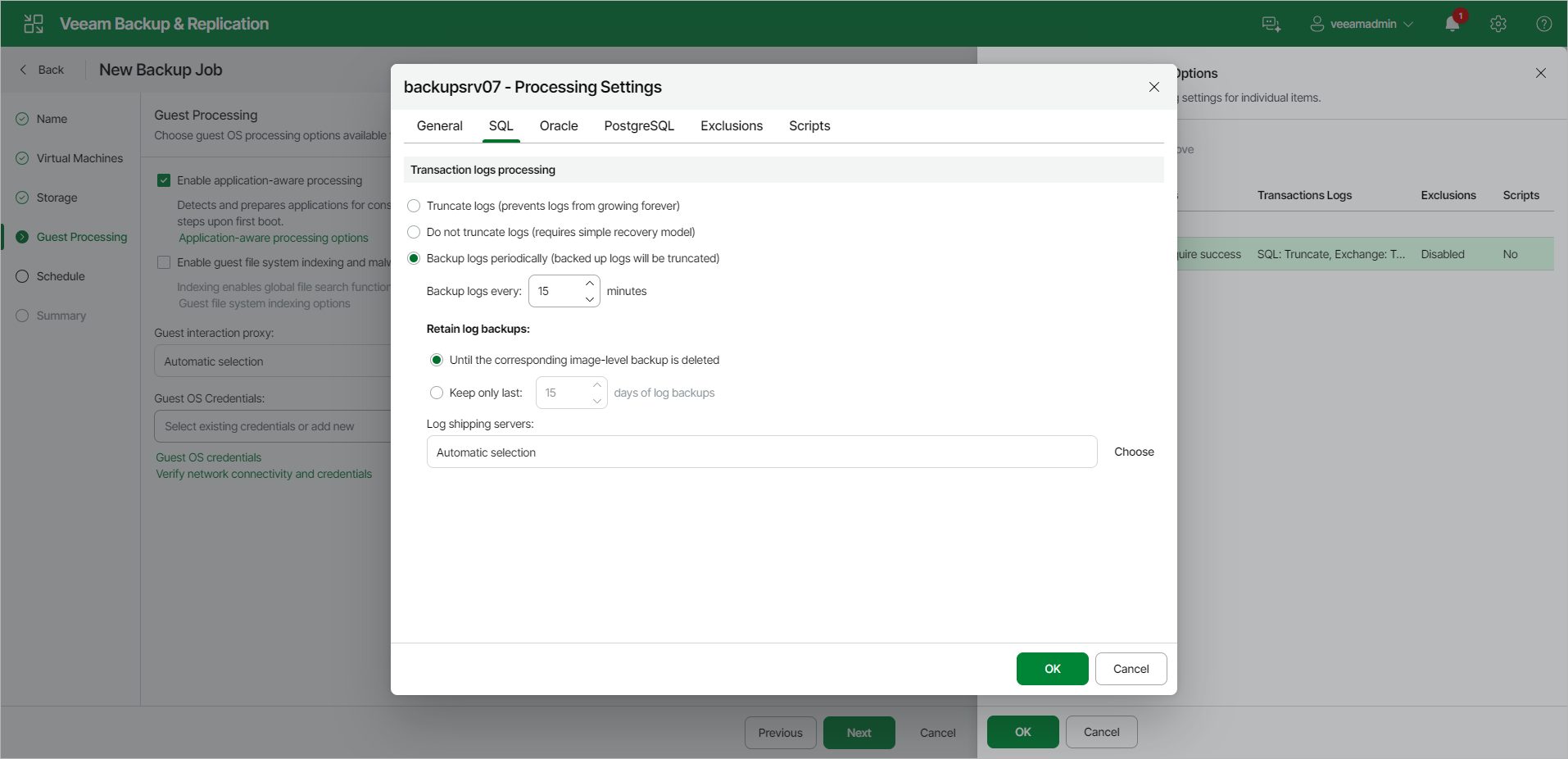Open Guest OS credentials link
The height and width of the screenshot is (759, 1568).
pyautogui.click(x=209, y=457)
